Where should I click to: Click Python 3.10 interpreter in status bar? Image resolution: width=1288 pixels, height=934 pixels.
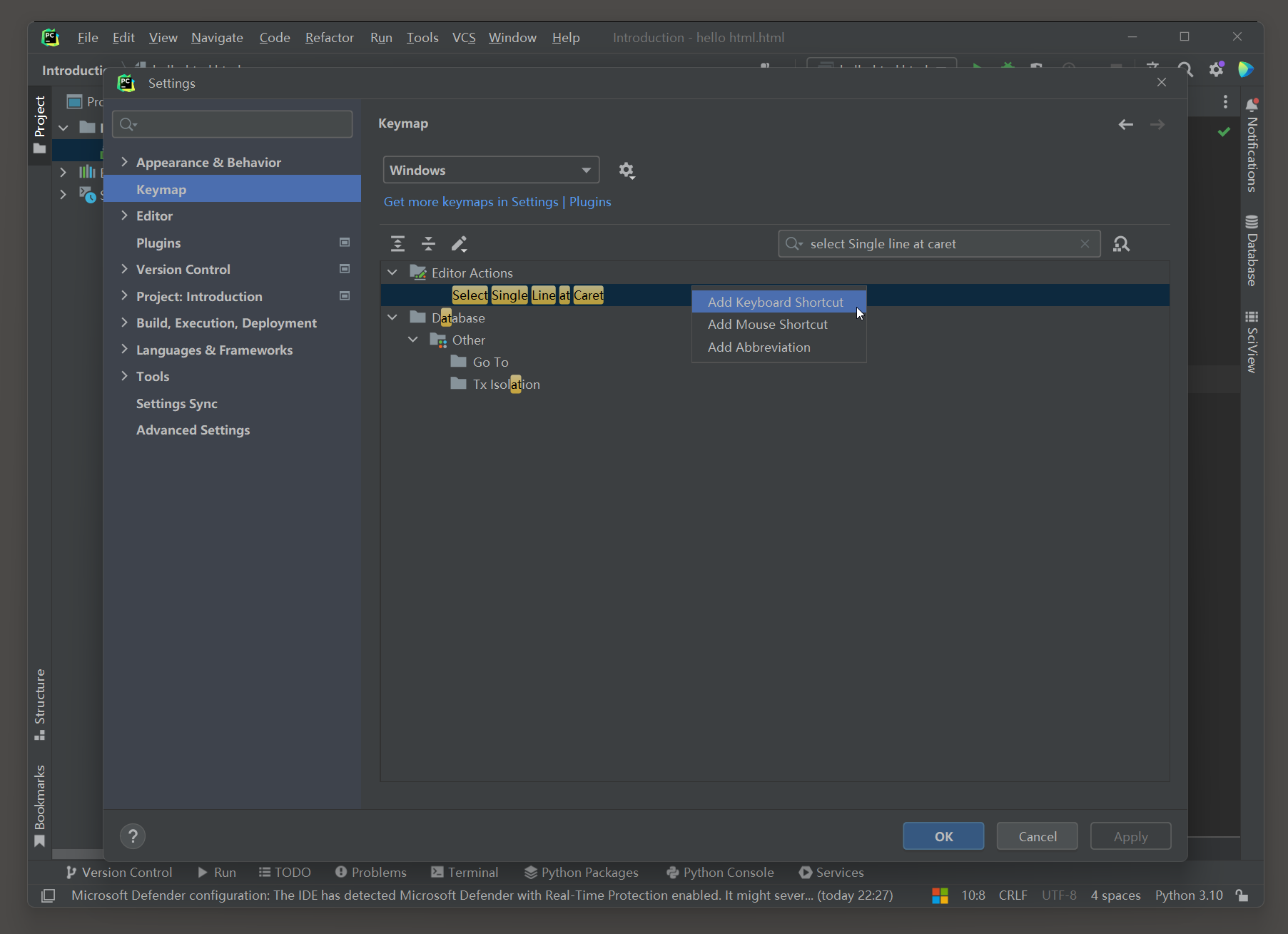pyautogui.click(x=1189, y=895)
